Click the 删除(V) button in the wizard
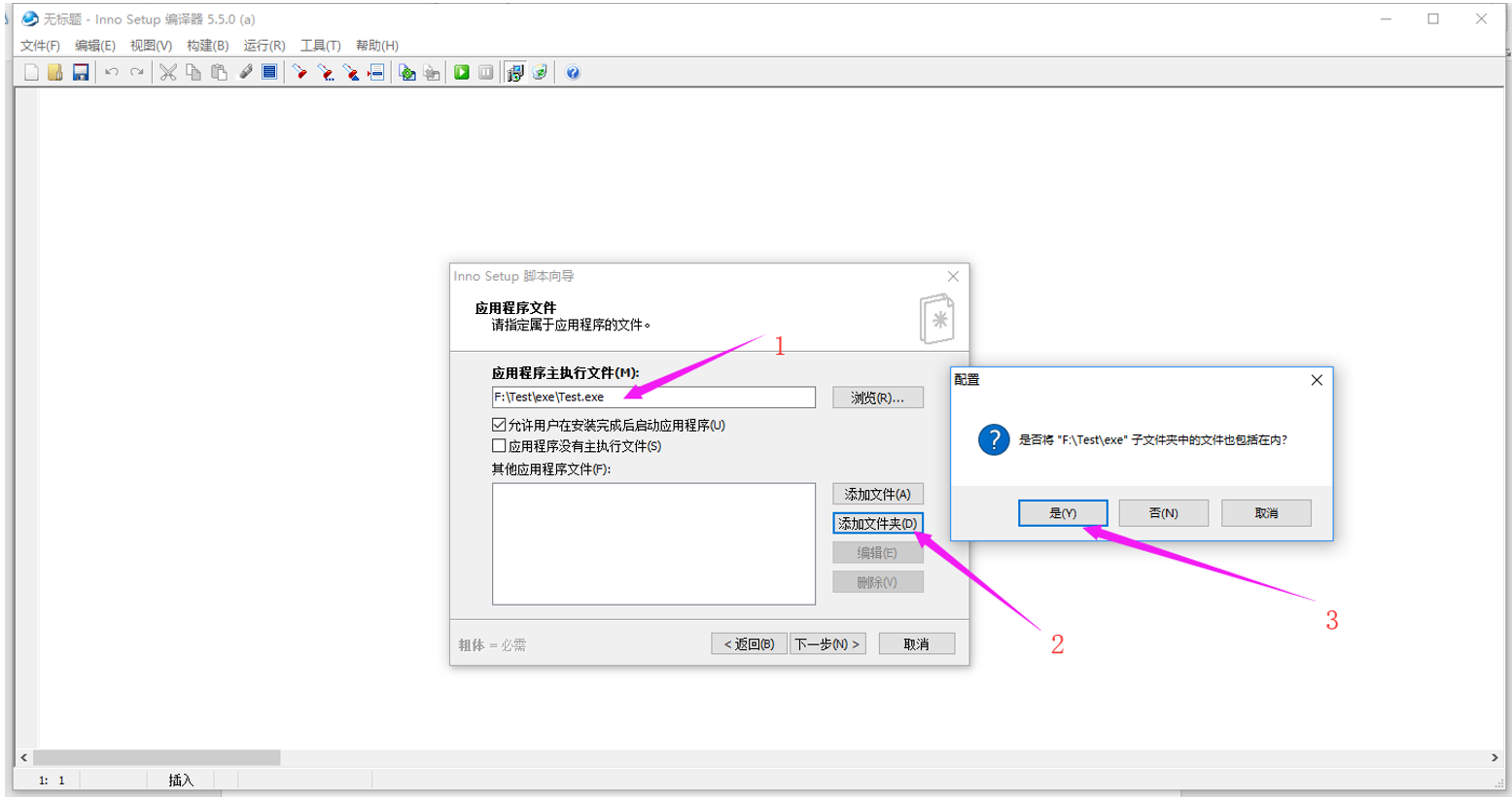This screenshot has height=797, width=1512. click(x=878, y=582)
